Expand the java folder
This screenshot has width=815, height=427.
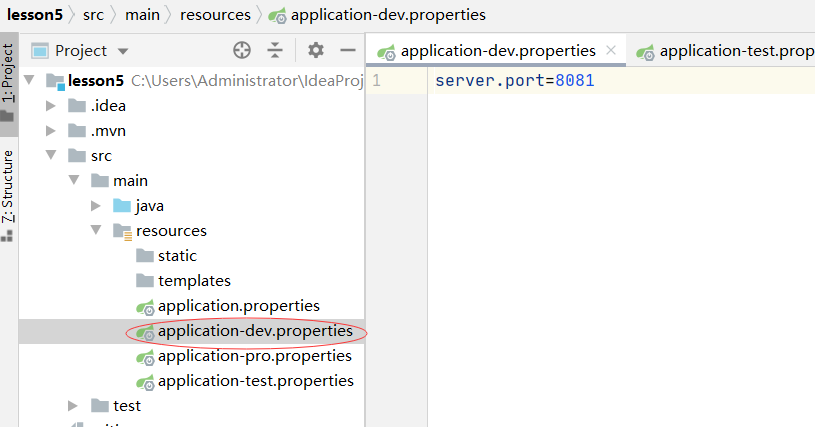(x=96, y=206)
